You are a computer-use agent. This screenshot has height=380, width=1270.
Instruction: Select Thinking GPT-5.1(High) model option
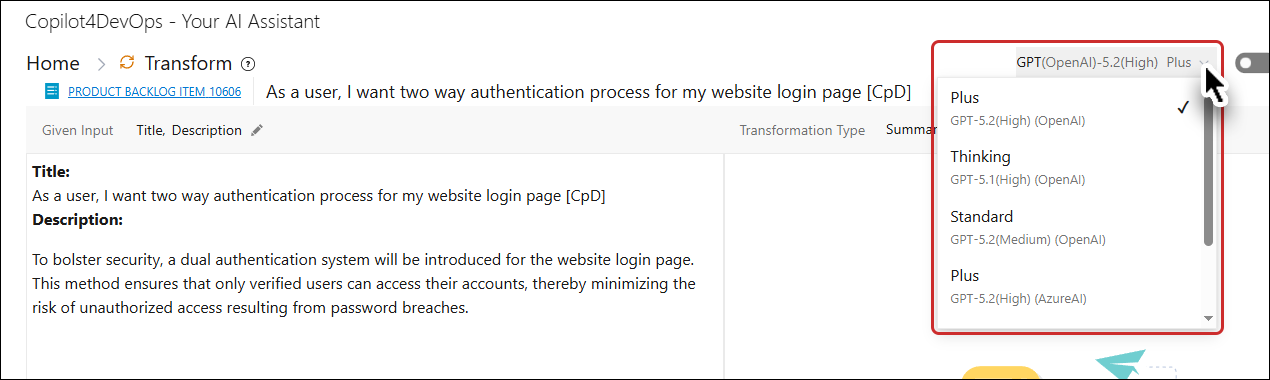(1068, 167)
